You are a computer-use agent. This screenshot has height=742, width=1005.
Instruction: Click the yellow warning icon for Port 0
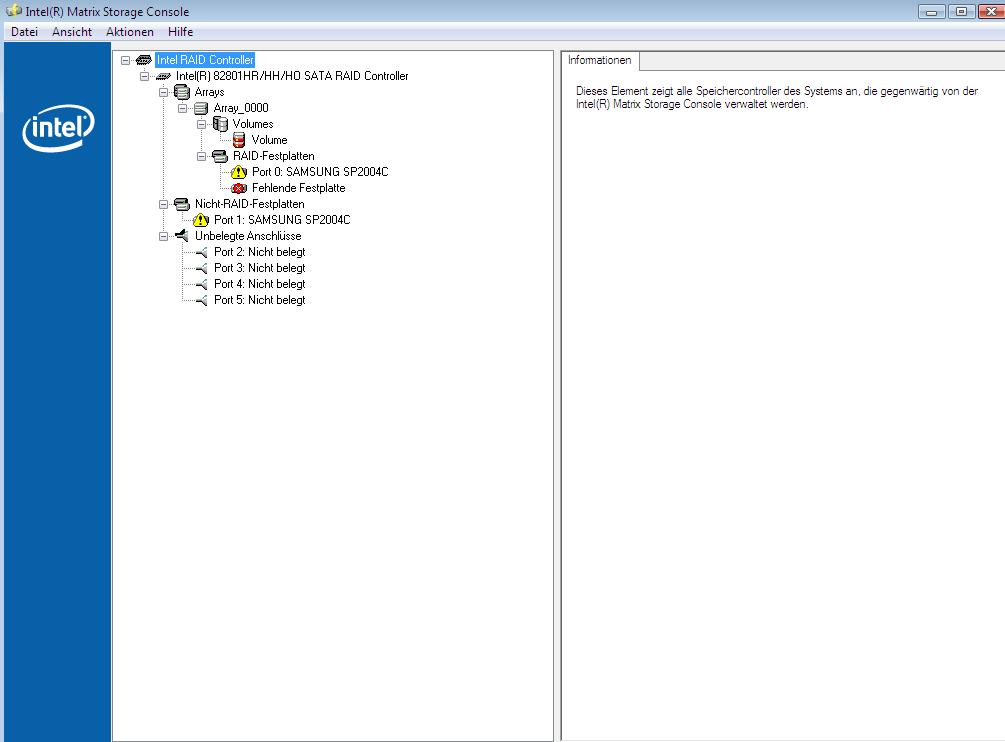coord(239,172)
